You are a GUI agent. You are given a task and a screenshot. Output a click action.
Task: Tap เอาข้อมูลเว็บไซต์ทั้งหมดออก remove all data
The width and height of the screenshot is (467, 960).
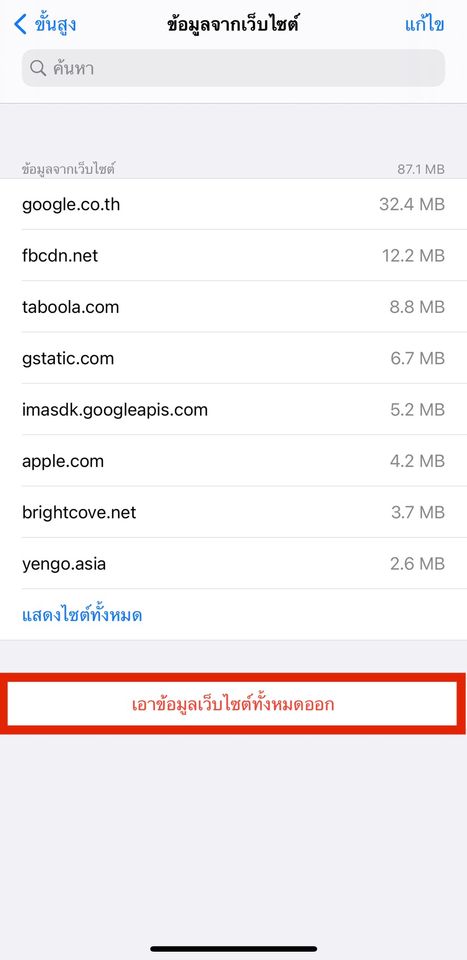click(233, 704)
